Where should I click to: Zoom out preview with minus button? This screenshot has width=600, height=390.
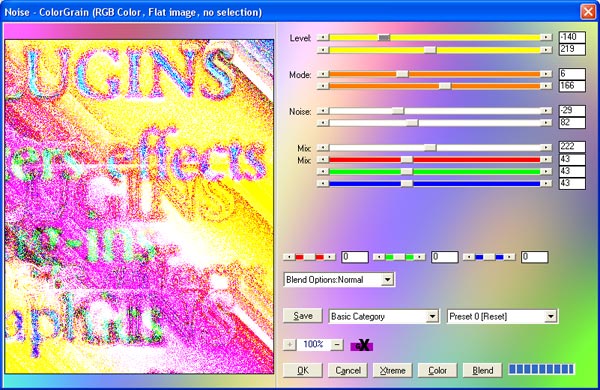point(337,345)
